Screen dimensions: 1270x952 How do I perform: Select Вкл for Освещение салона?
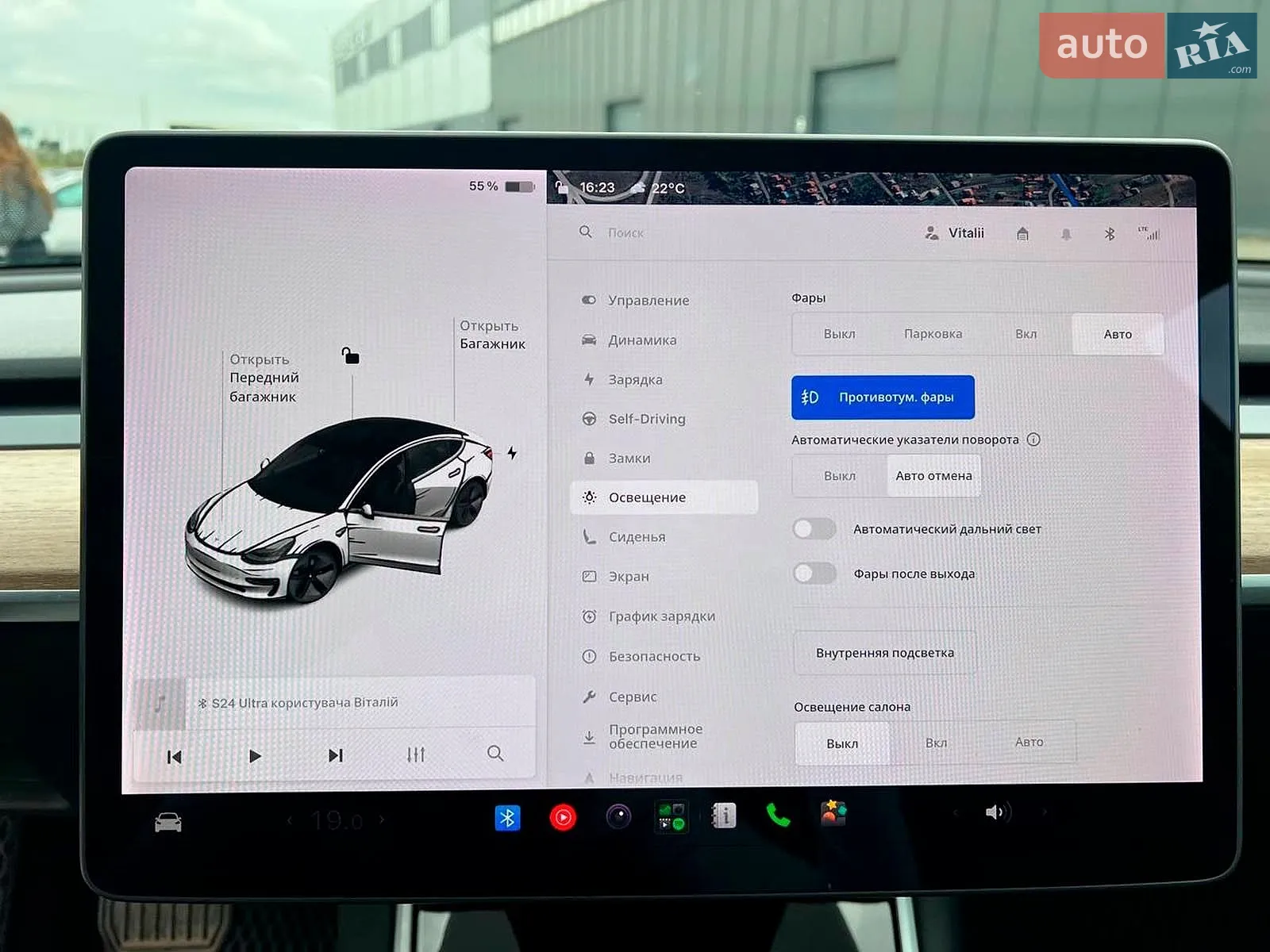click(936, 743)
